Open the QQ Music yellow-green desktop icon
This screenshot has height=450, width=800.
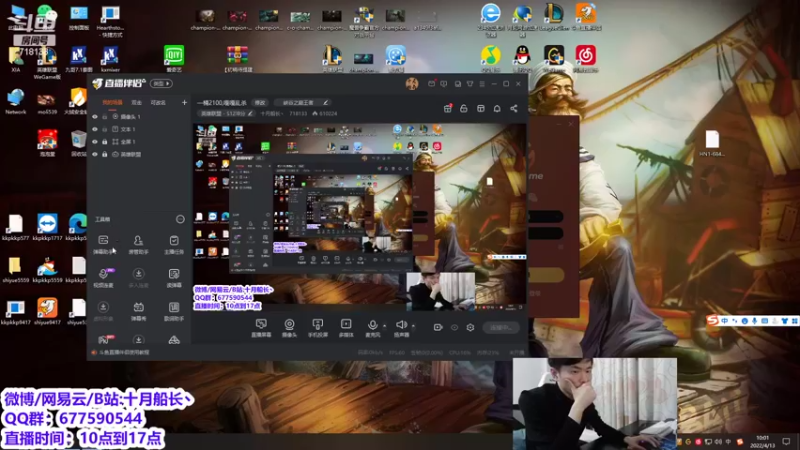coord(490,58)
